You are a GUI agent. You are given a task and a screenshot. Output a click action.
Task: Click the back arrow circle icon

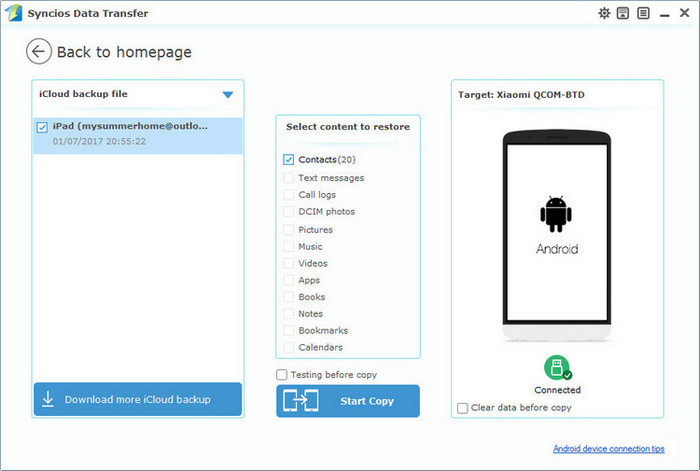38,51
